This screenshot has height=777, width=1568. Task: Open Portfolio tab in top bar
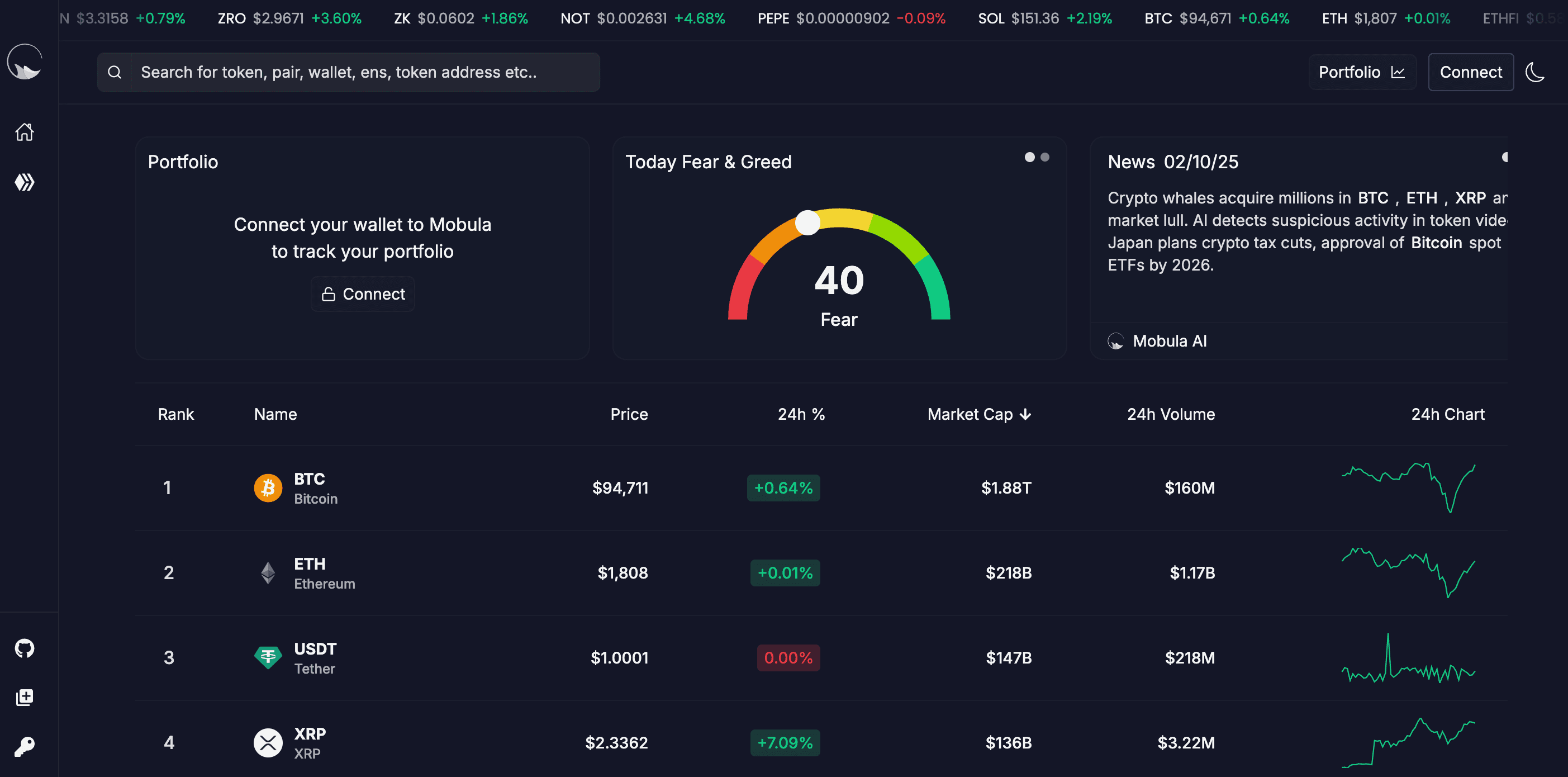[x=1362, y=73]
